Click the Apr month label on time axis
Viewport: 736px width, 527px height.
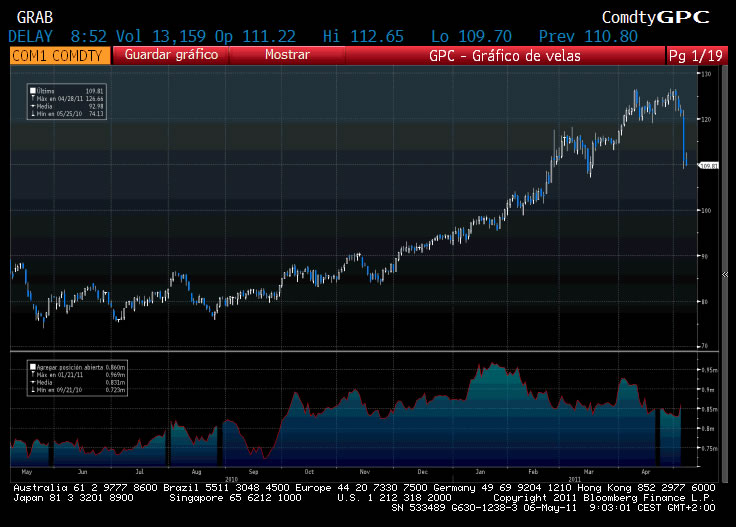coord(646,472)
